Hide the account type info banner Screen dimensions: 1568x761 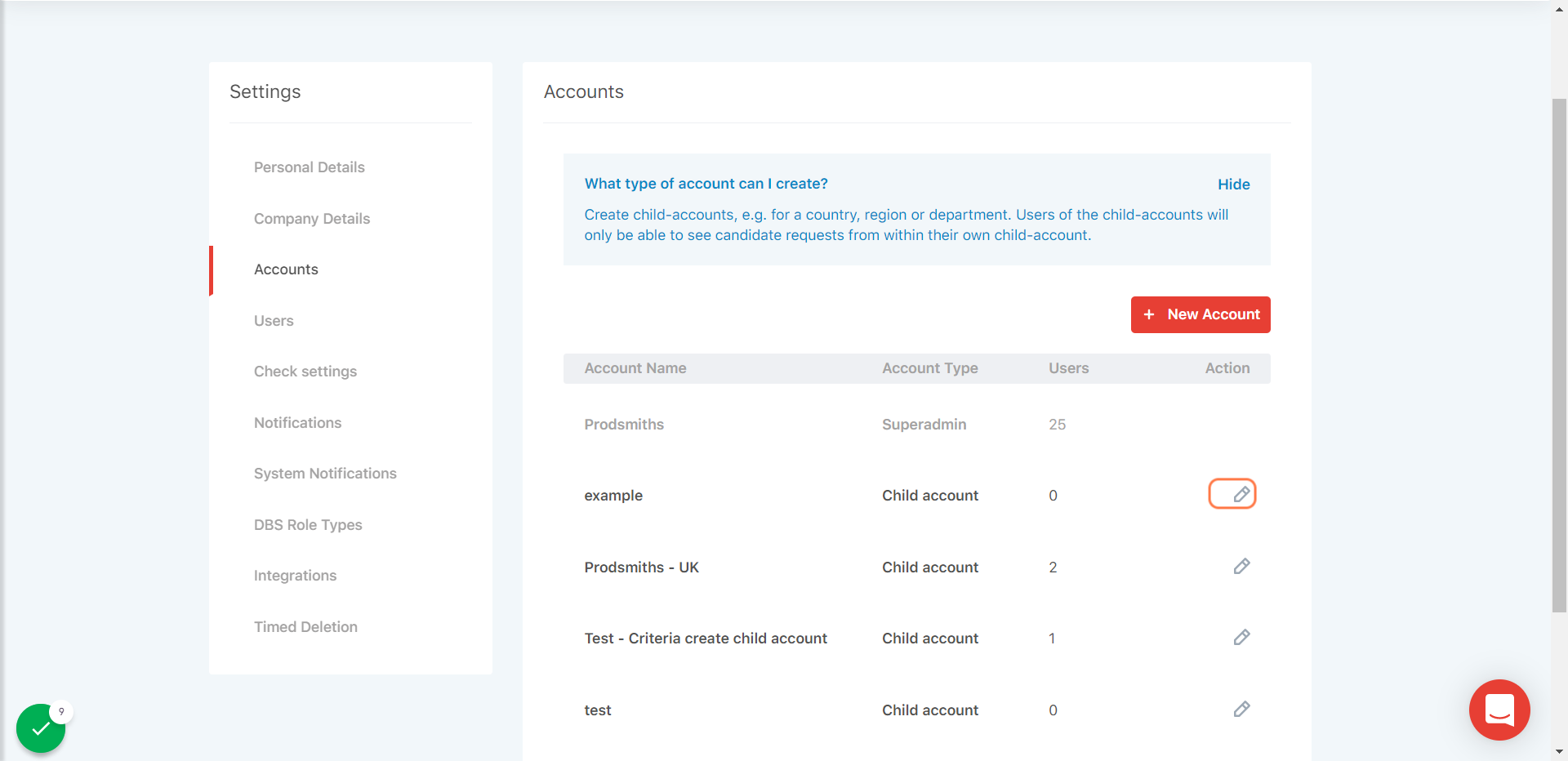pos(1233,185)
